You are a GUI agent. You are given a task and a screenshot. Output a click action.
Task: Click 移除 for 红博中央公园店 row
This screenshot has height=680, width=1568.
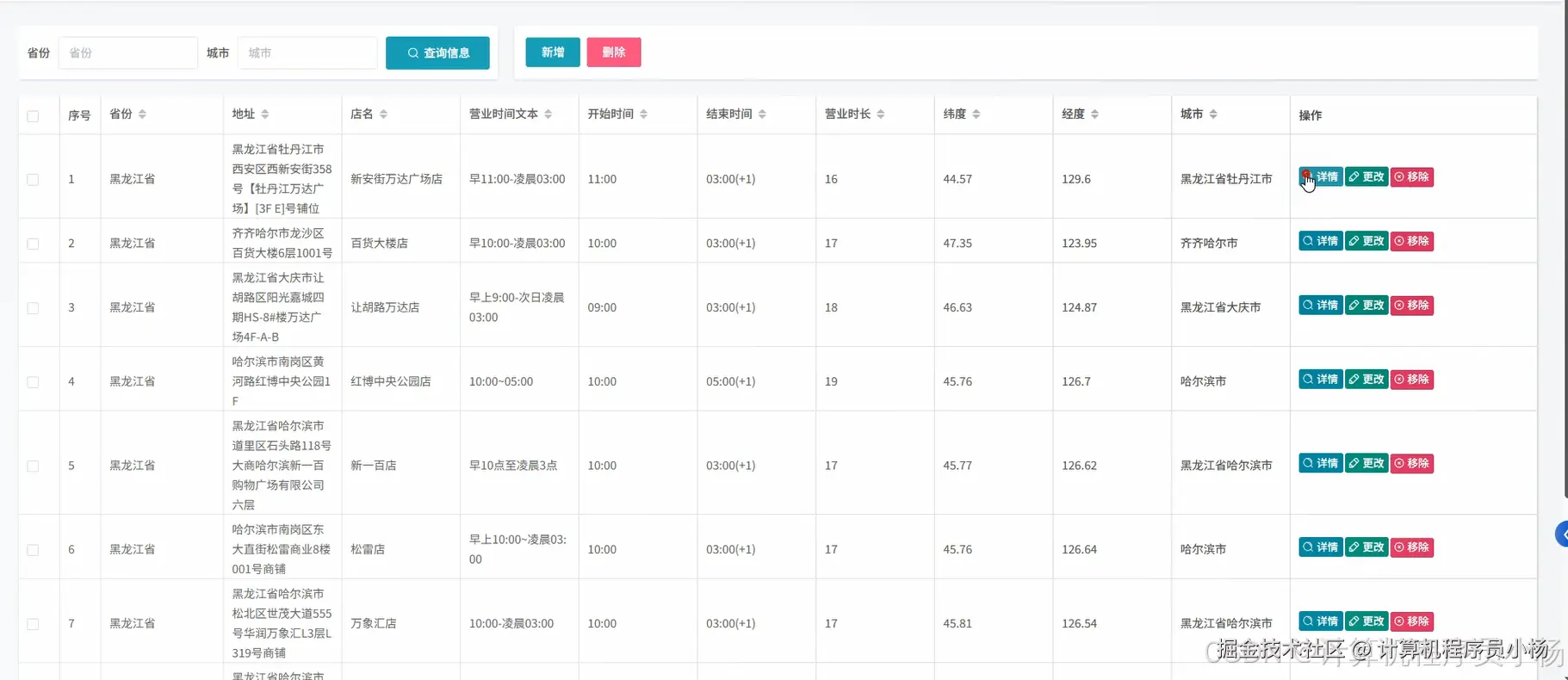tap(1412, 379)
